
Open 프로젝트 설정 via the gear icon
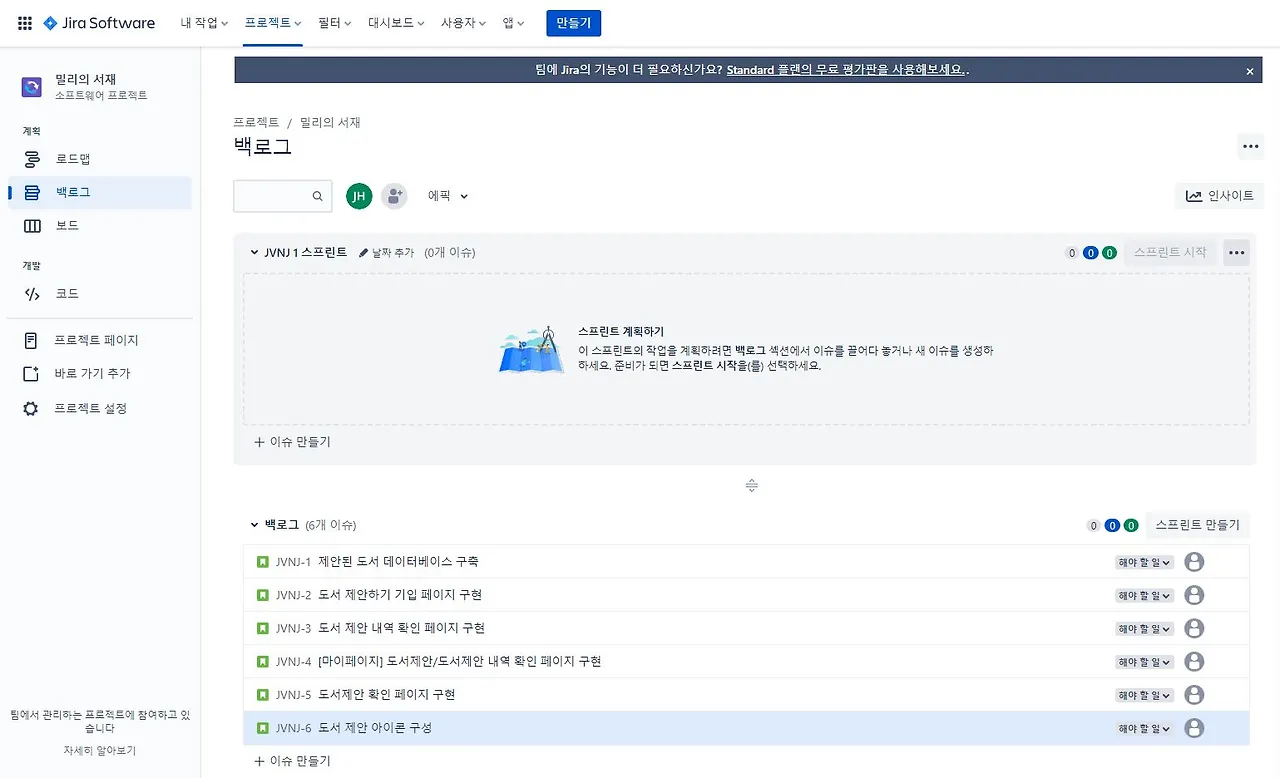click(x=29, y=408)
